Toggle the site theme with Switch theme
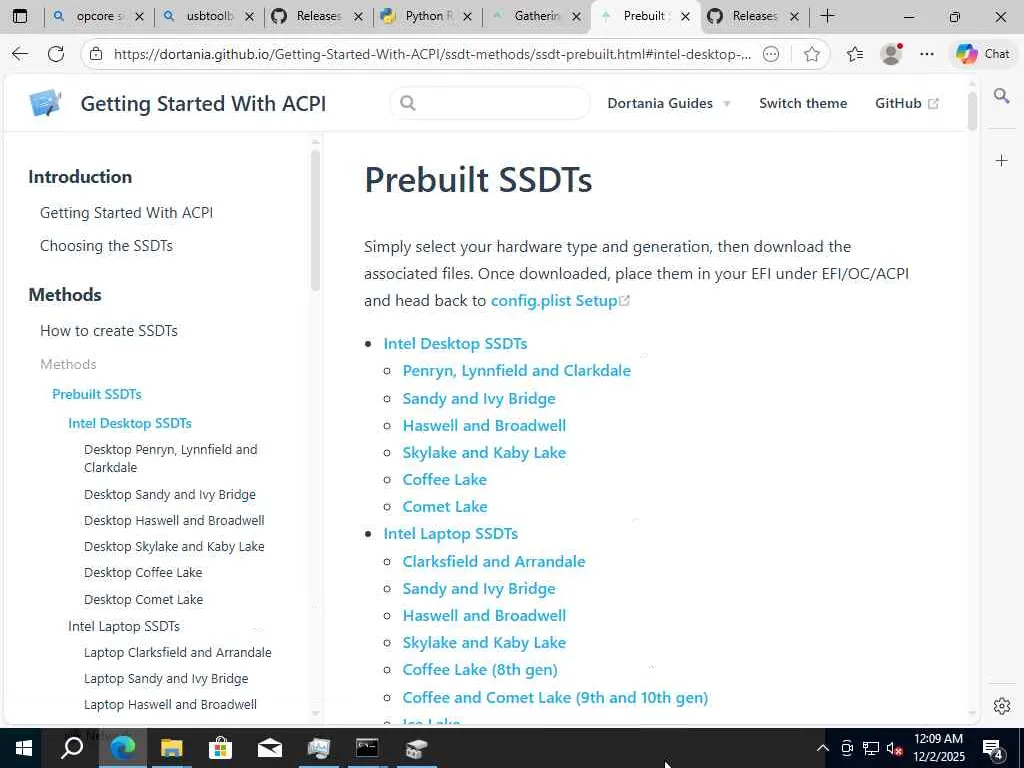 802,103
